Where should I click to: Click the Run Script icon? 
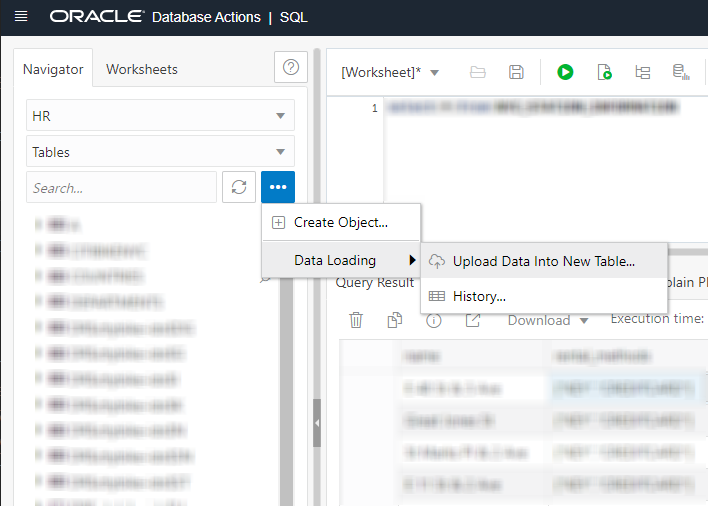604,72
